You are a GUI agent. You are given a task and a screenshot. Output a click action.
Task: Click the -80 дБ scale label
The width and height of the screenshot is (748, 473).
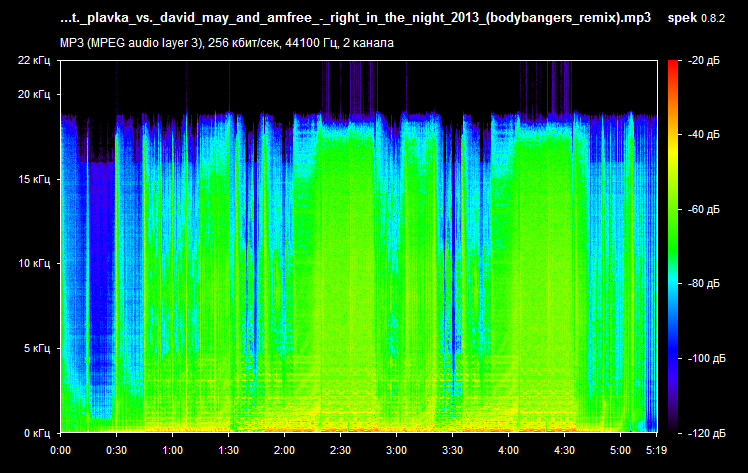tap(704, 284)
